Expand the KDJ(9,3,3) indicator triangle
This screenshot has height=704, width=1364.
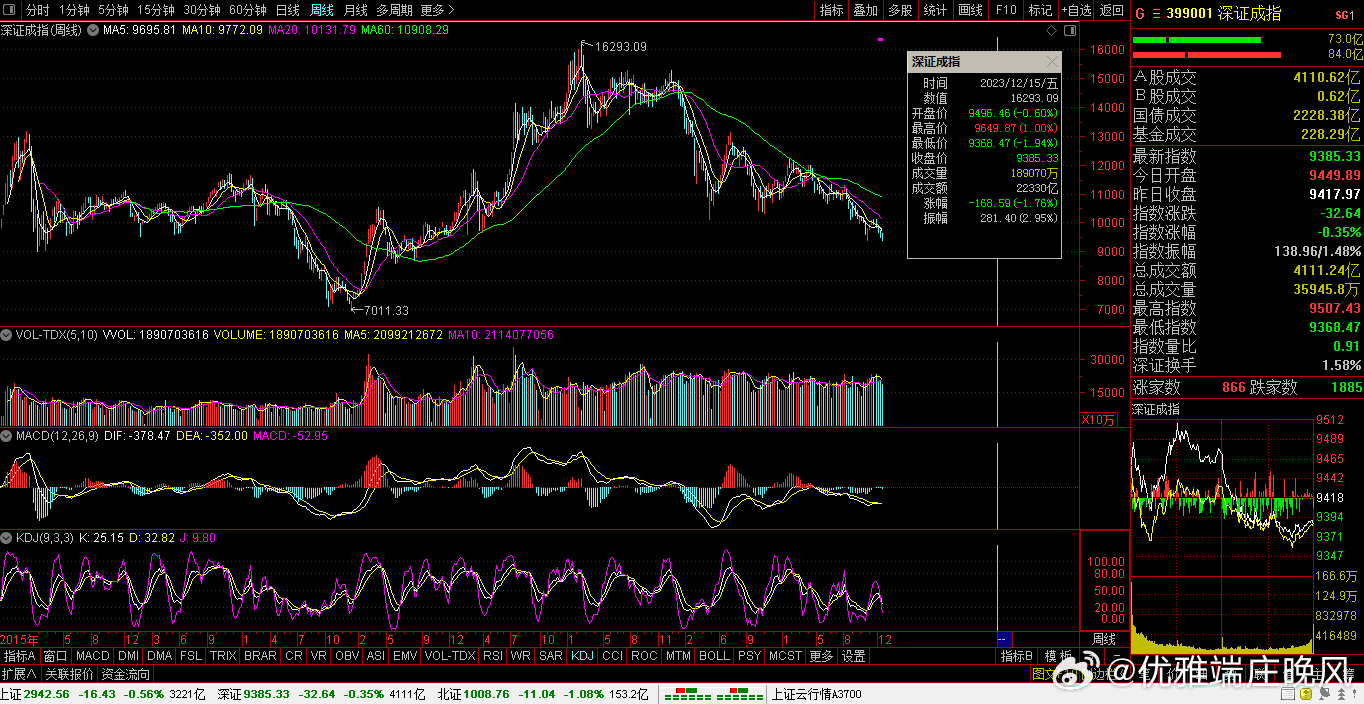point(6,538)
